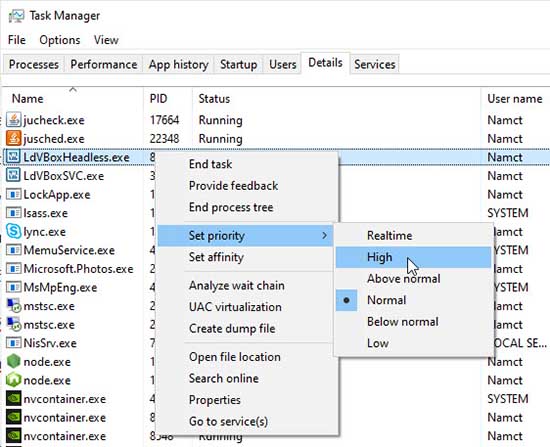Select the MsMpEng.exe process icon
The height and width of the screenshot is (447, 550).
13,287
